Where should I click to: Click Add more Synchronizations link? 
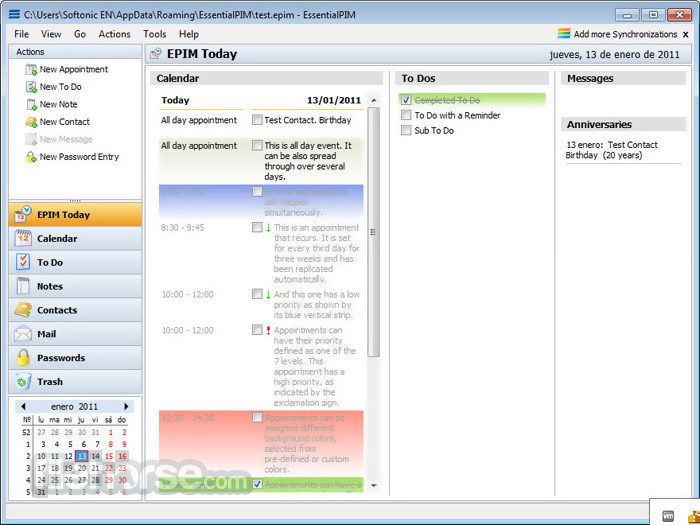(x=625, y=34)
